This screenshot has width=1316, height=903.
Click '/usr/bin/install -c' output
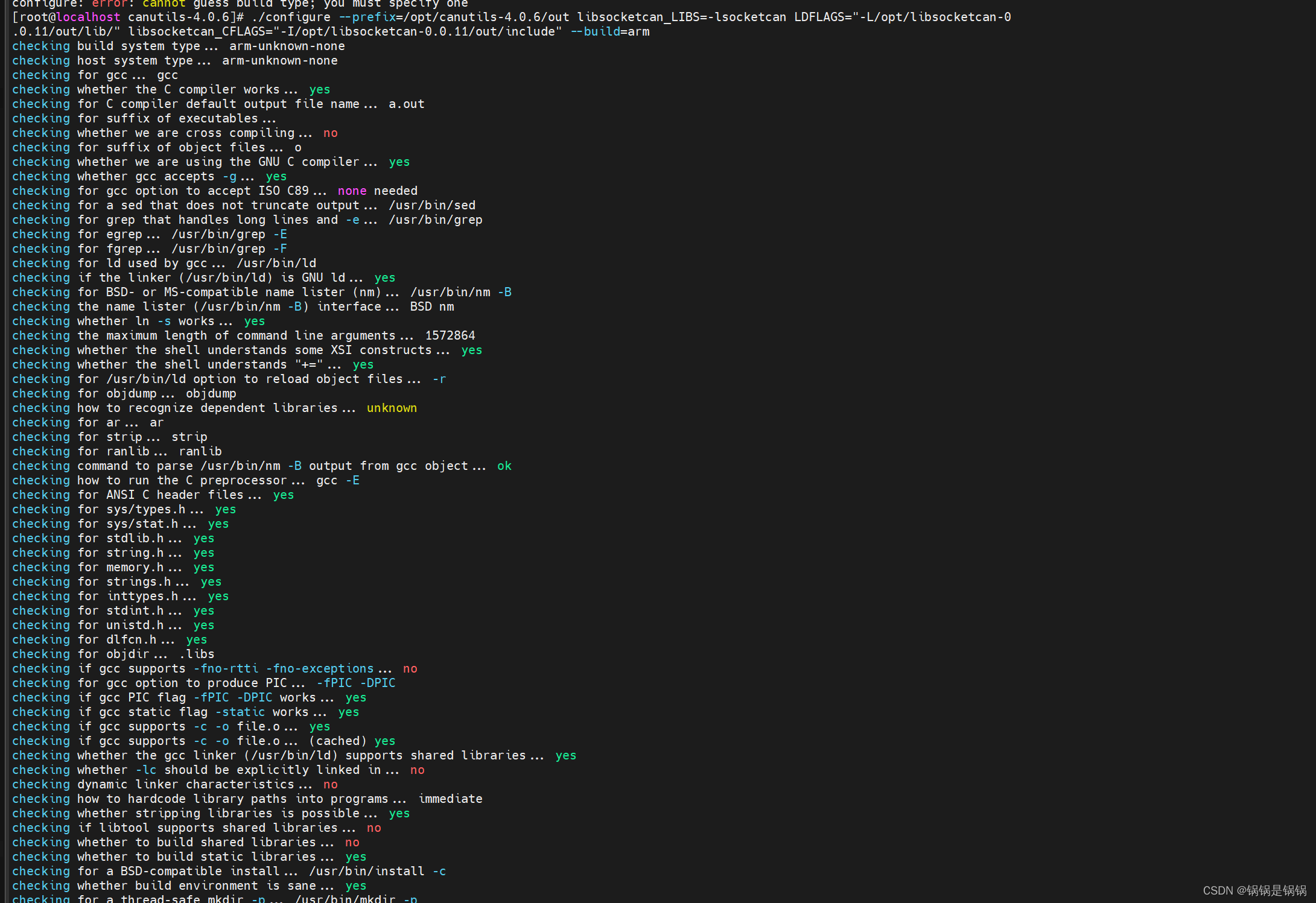click(378, 871)
